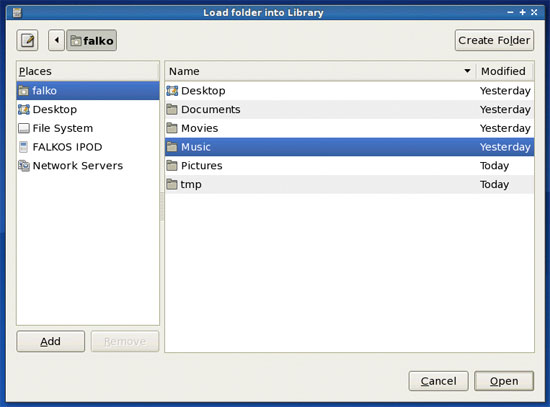Select Desktop icon in Places sidebar
The height and width of the screenshot is (407, 550).
24,109
